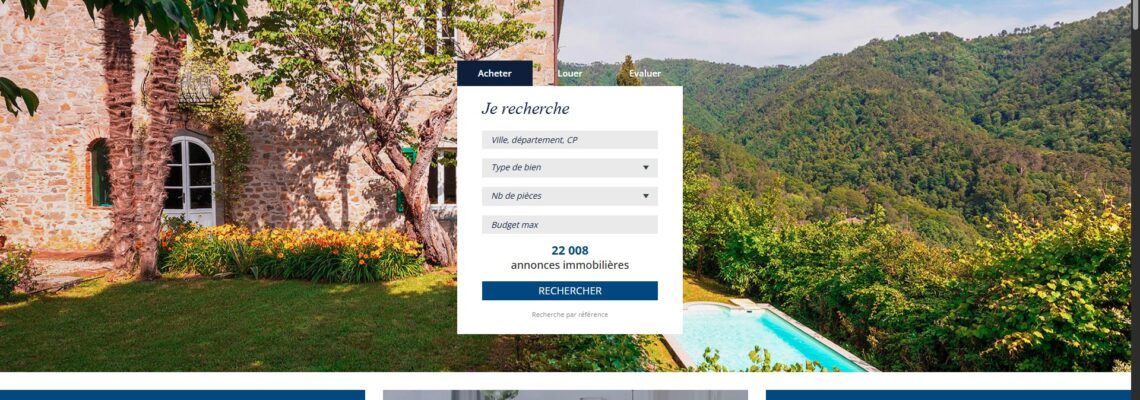
Task: Switch to the Louer tab
Action: pos(570,73)
